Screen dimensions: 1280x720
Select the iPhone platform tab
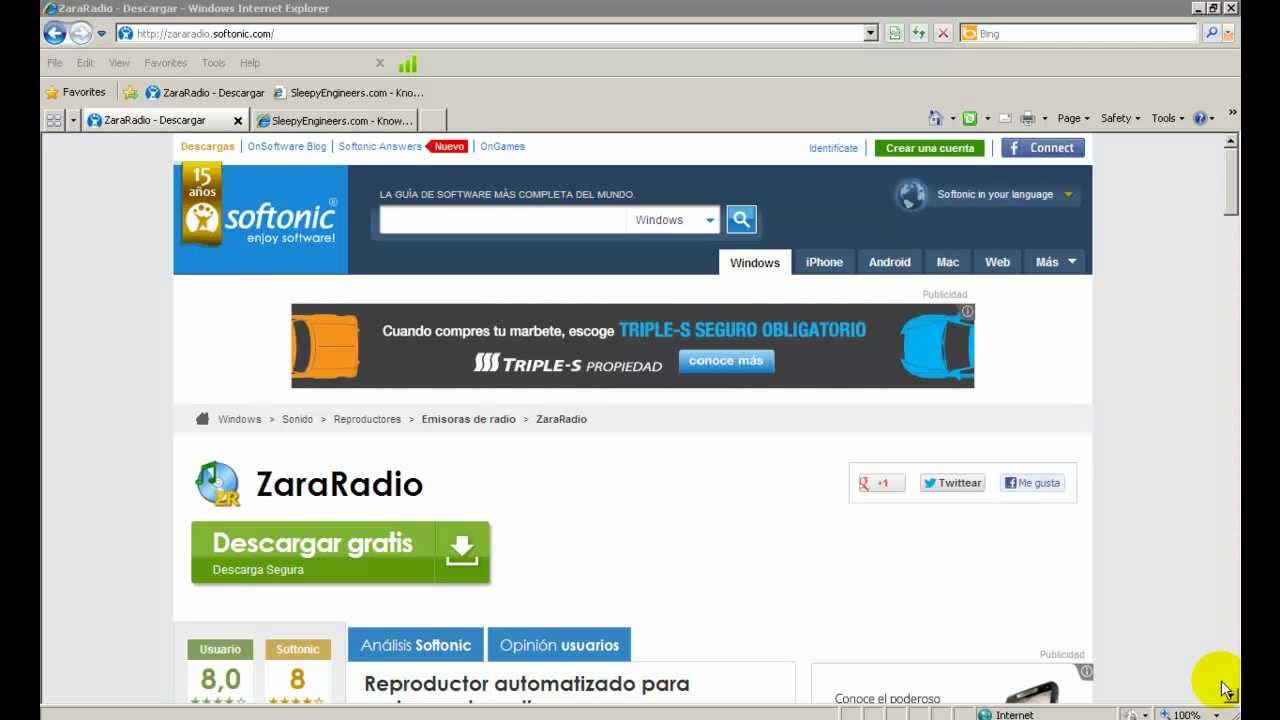click(824, 262)
